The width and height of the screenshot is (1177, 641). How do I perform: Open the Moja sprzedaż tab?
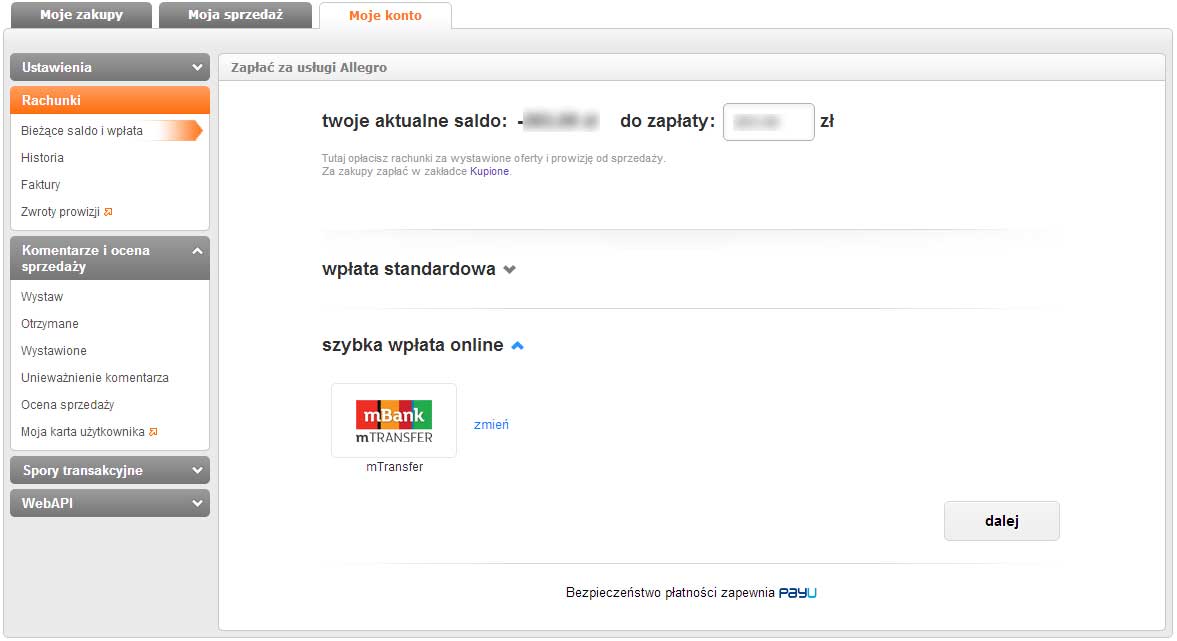(235, 15)
